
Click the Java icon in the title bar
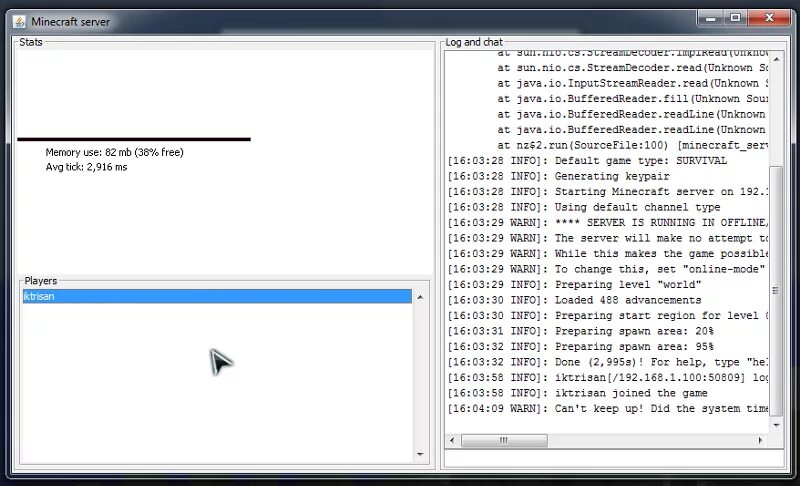tap(19, 21)
